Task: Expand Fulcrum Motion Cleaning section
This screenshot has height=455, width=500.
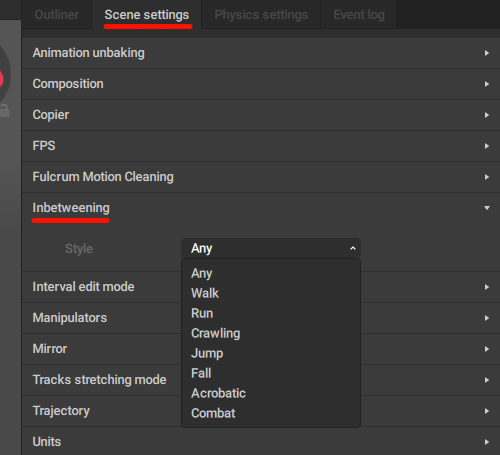Action: 261,177
